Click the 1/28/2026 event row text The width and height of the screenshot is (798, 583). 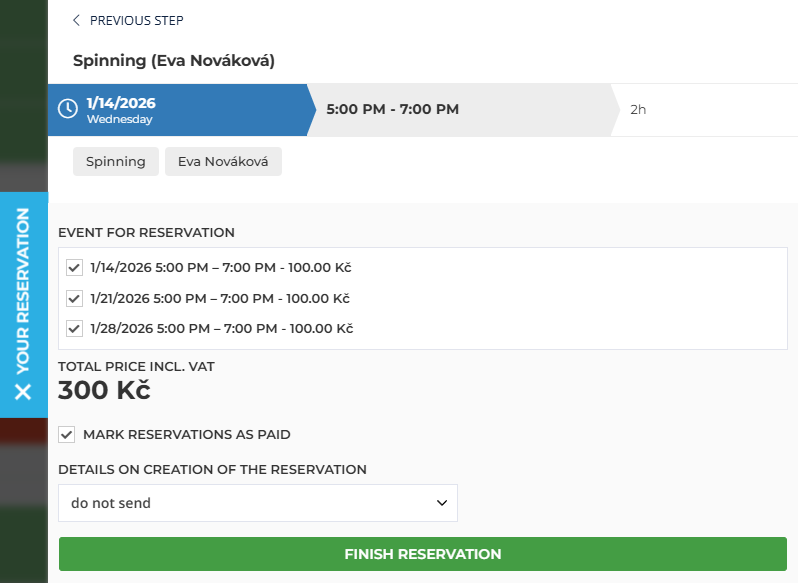pyautogui.click(x=222, y=328)
